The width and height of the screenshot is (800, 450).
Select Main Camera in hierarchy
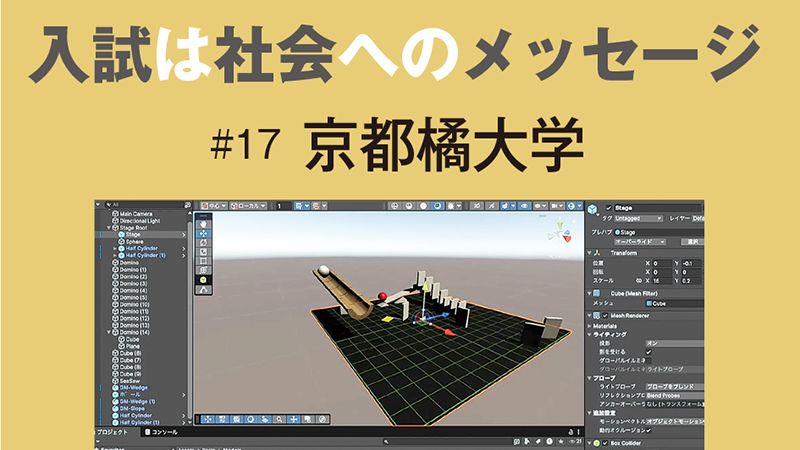pyautogui.click(x=136, y=214)
